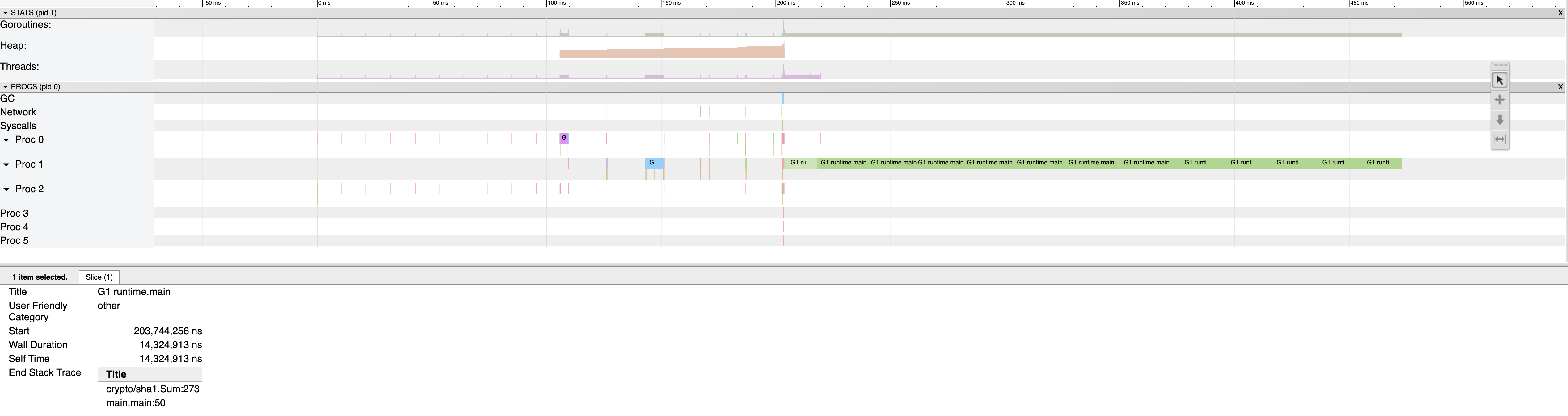Click the tool palette drag handle
The width and height of the screenshot is (1568, 416).
[x=1499, y=66]
